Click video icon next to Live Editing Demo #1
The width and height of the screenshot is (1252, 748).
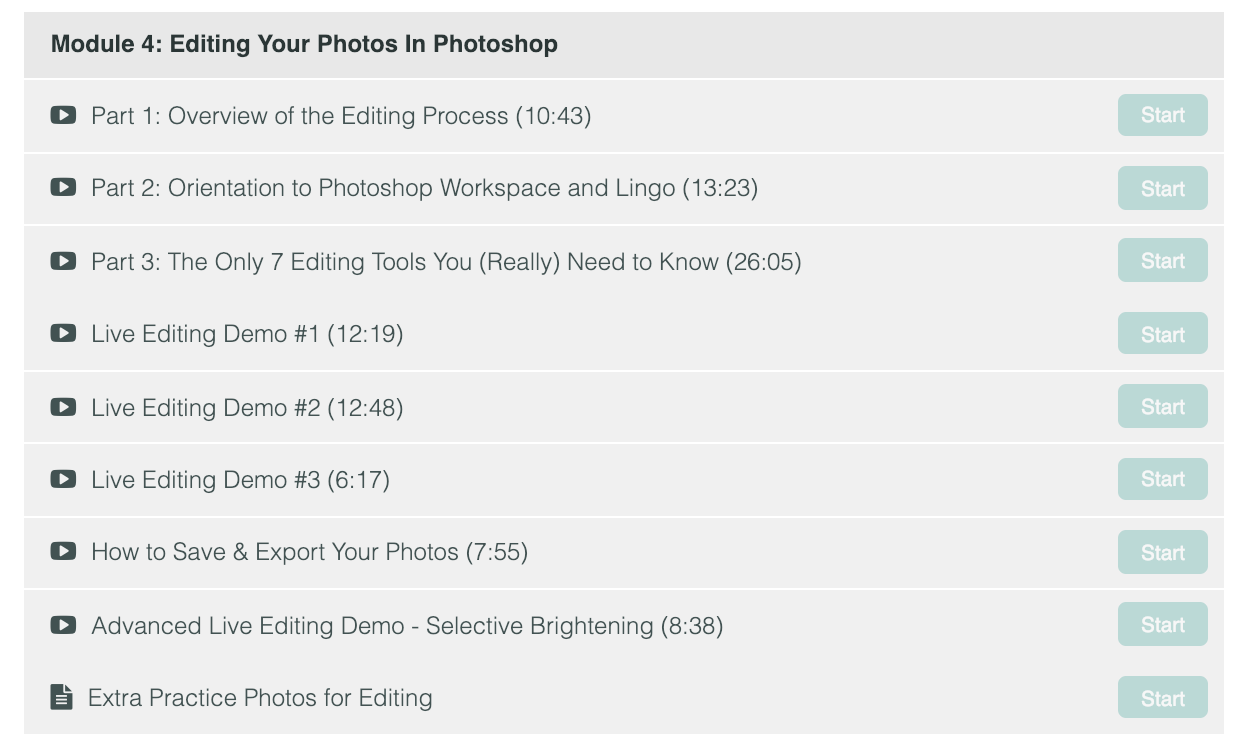[x=63, y=333]
